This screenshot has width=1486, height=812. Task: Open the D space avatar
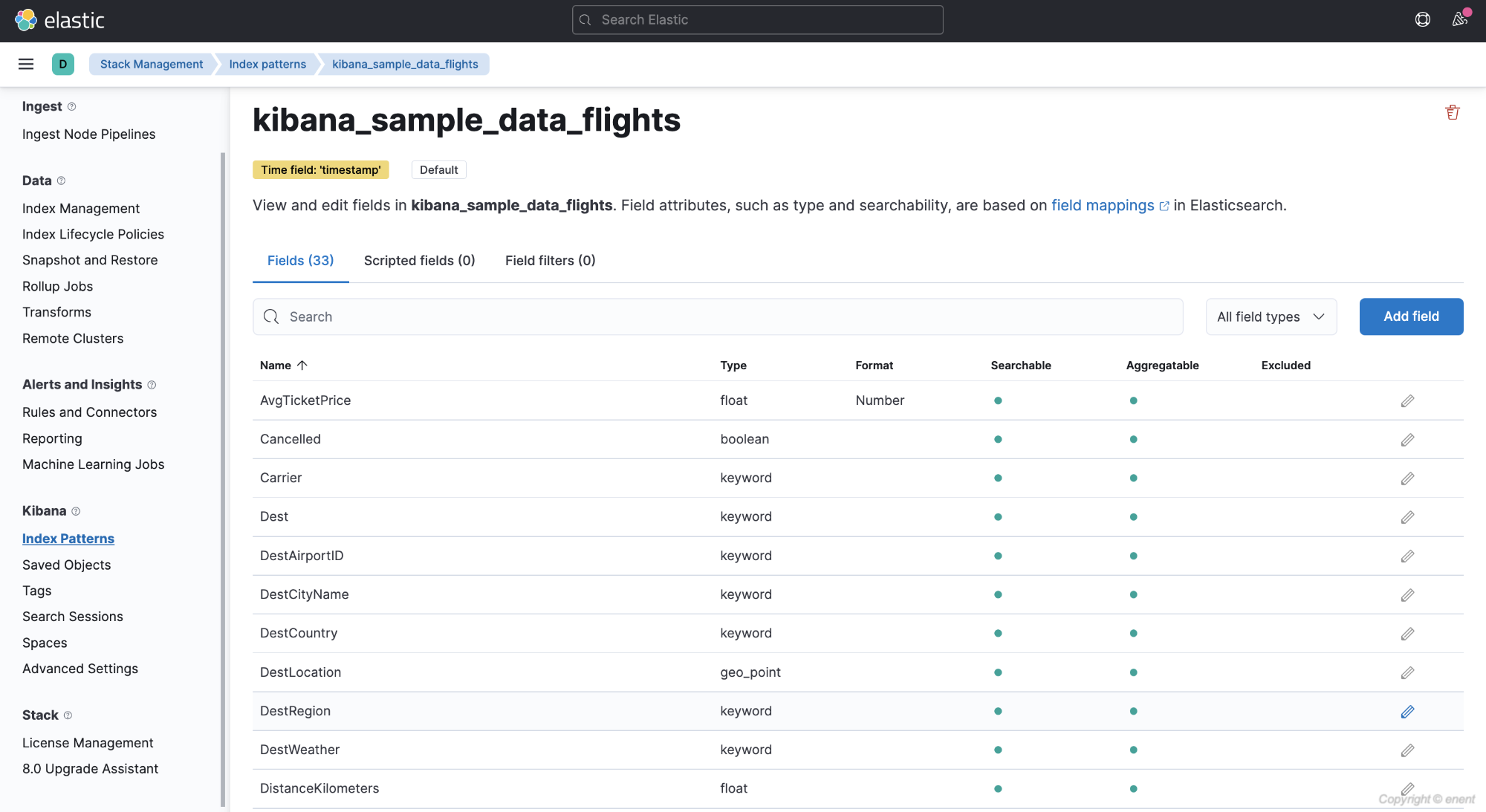pyautogui.click(x=63, y=64)
